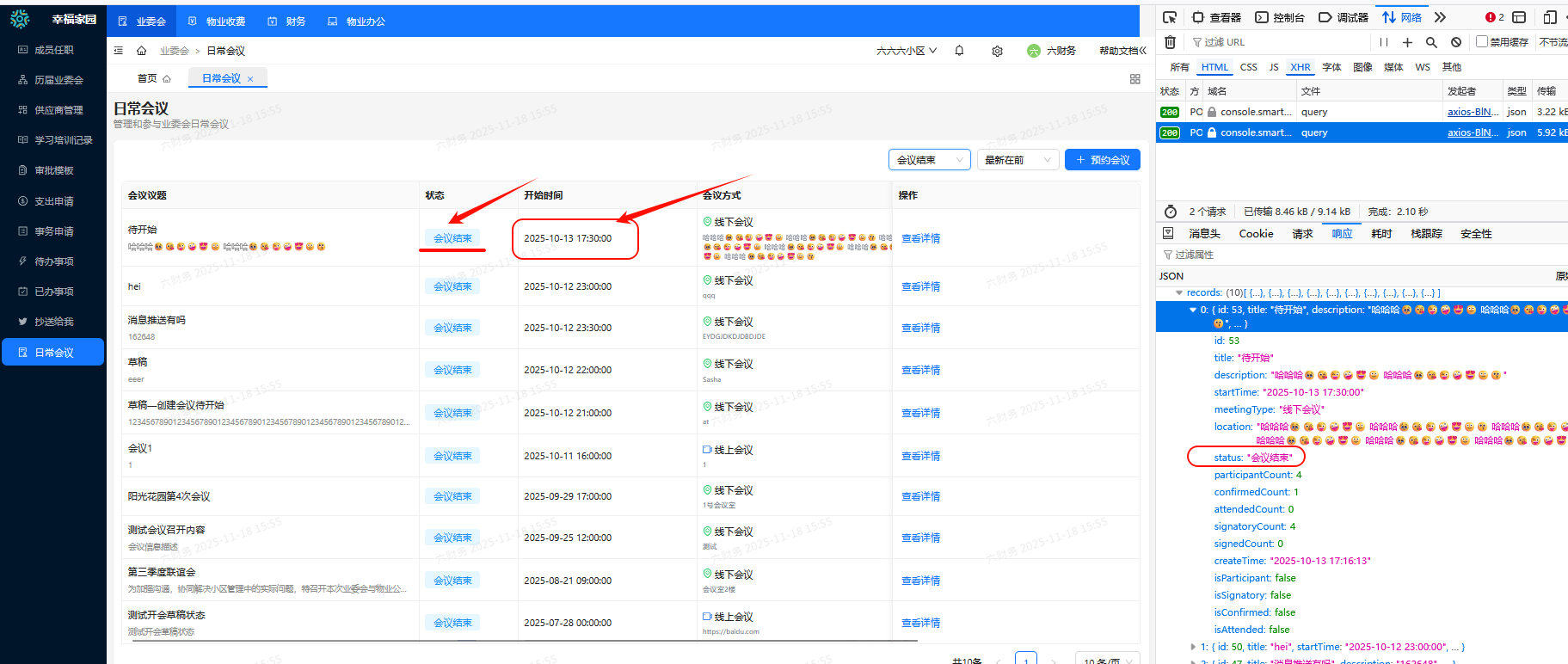The height and width of the screenshot is (664, 1568).
Task: Click the network search magnifier icon
Action: [1431, 42]
